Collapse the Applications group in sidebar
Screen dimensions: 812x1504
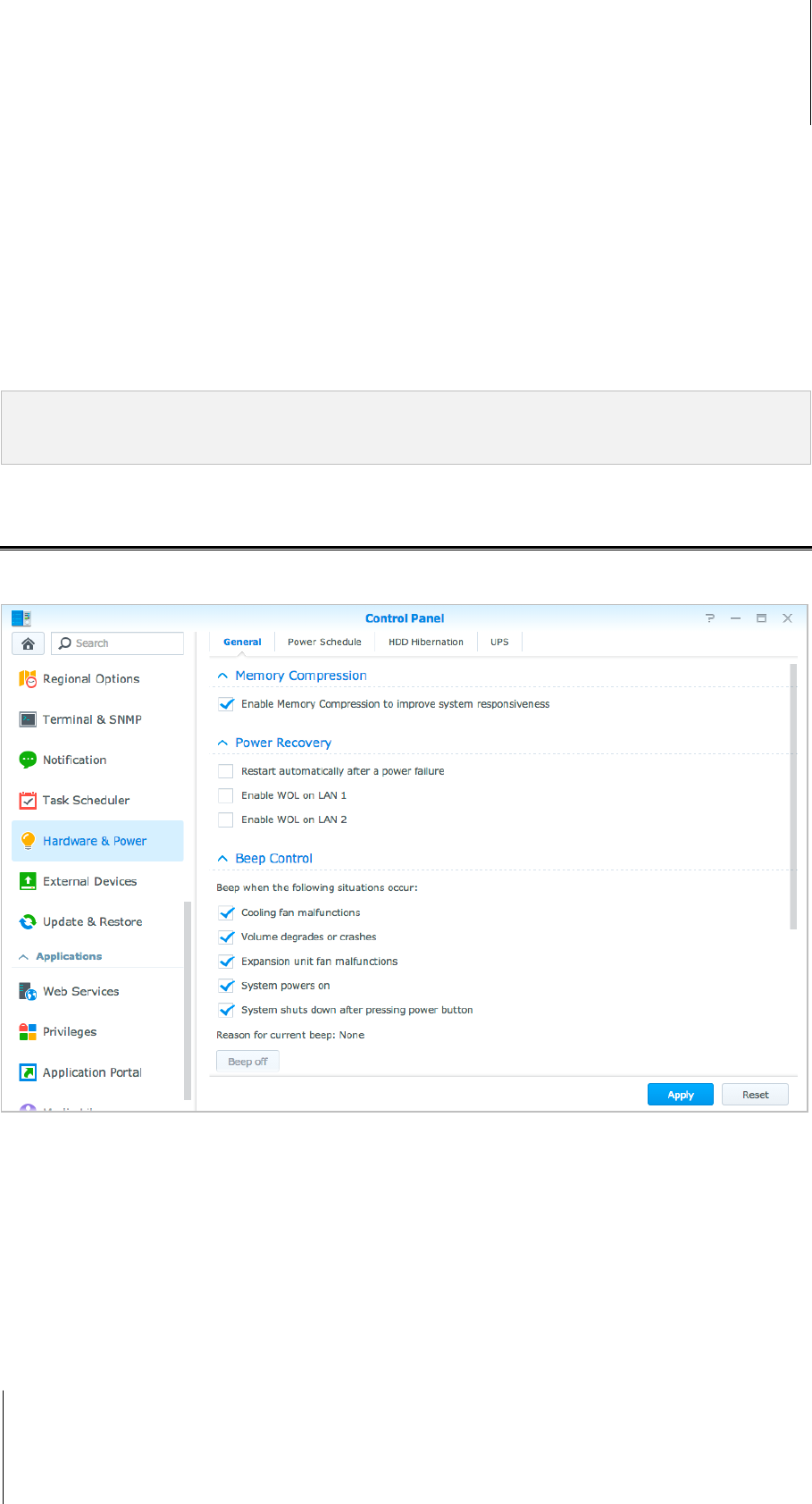tap(24, 957)
